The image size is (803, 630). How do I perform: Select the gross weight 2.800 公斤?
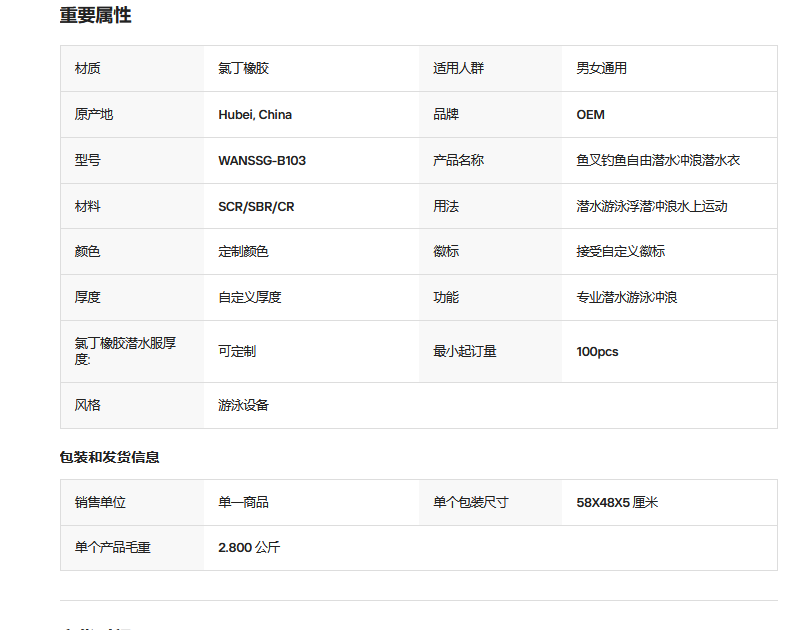coord(249,548)
